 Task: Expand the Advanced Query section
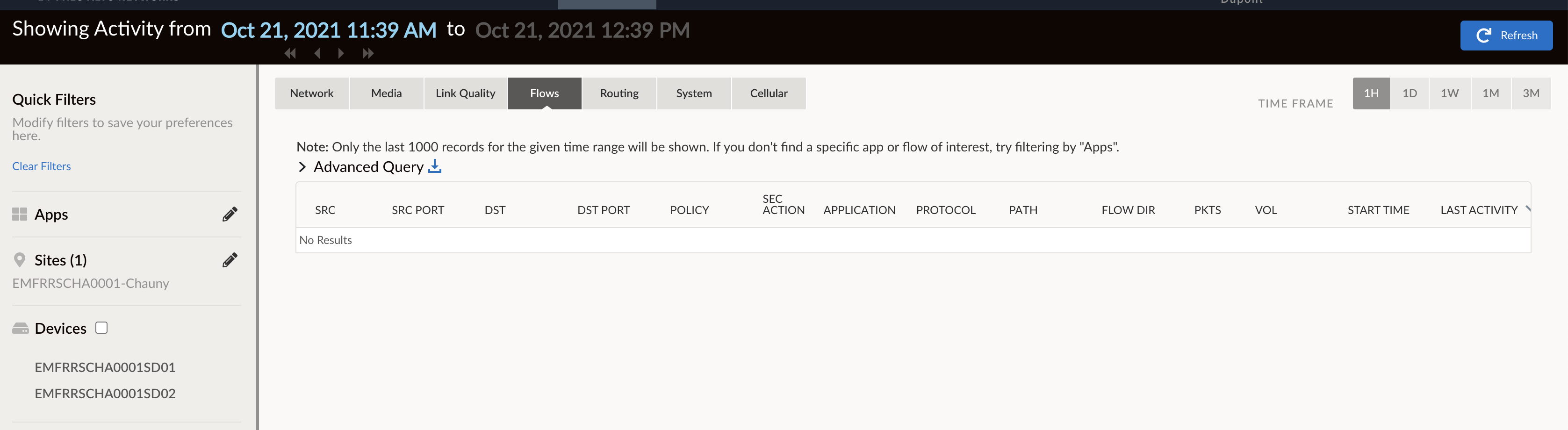tap(302, 167)
